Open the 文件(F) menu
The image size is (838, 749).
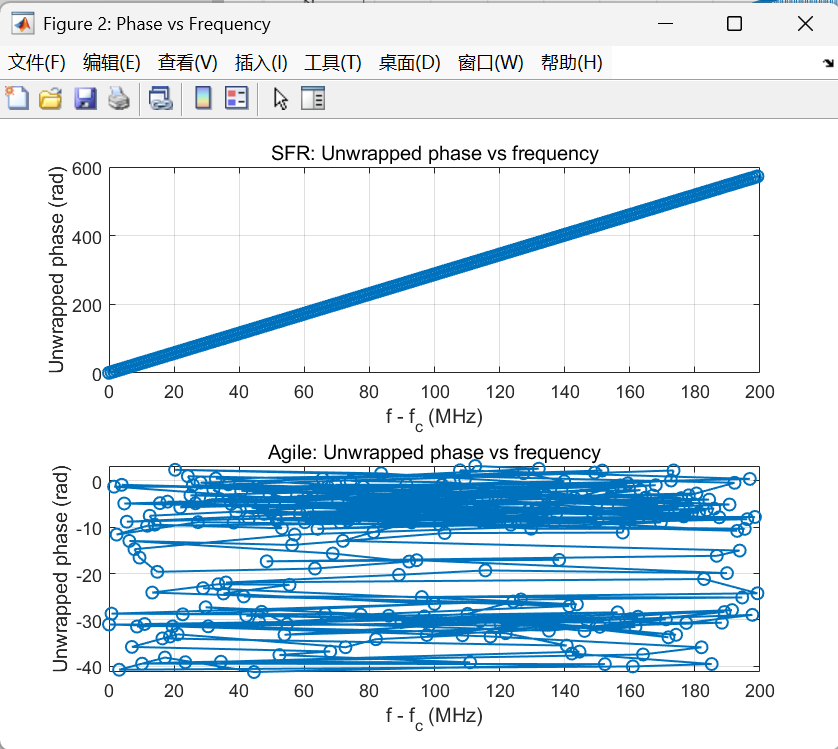pyautogui.click(x=37, y=63)
